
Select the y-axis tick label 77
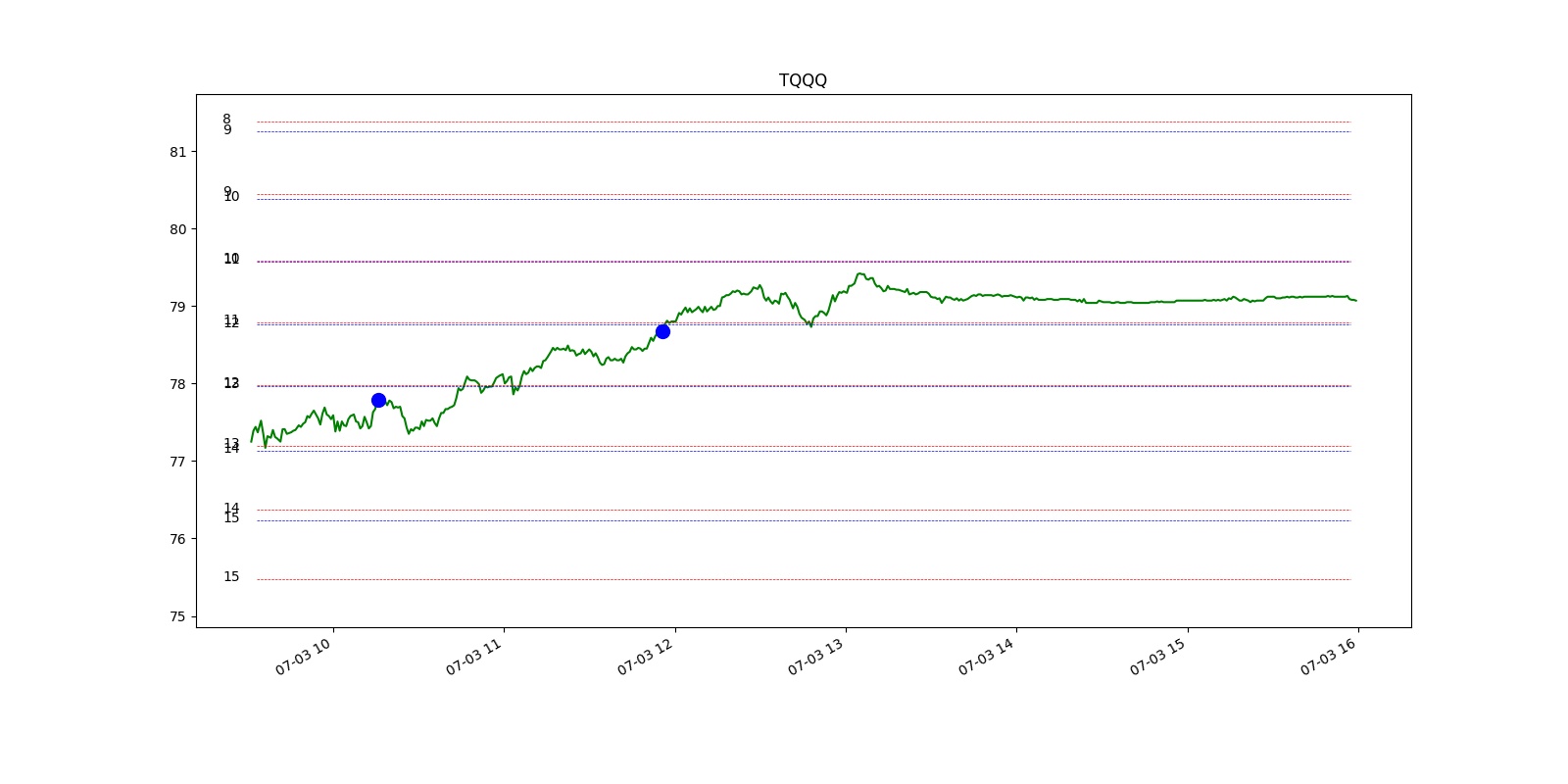(177, 462)
